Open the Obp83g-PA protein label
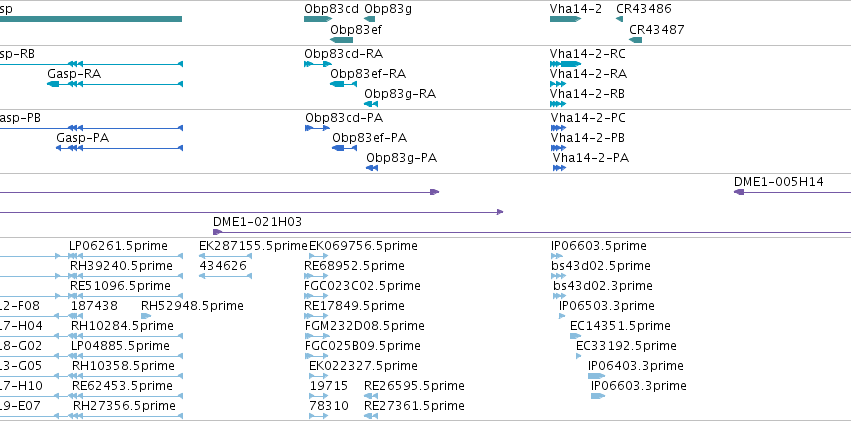Viewport: 851px width, 421px height. click(x=402, y=158)
